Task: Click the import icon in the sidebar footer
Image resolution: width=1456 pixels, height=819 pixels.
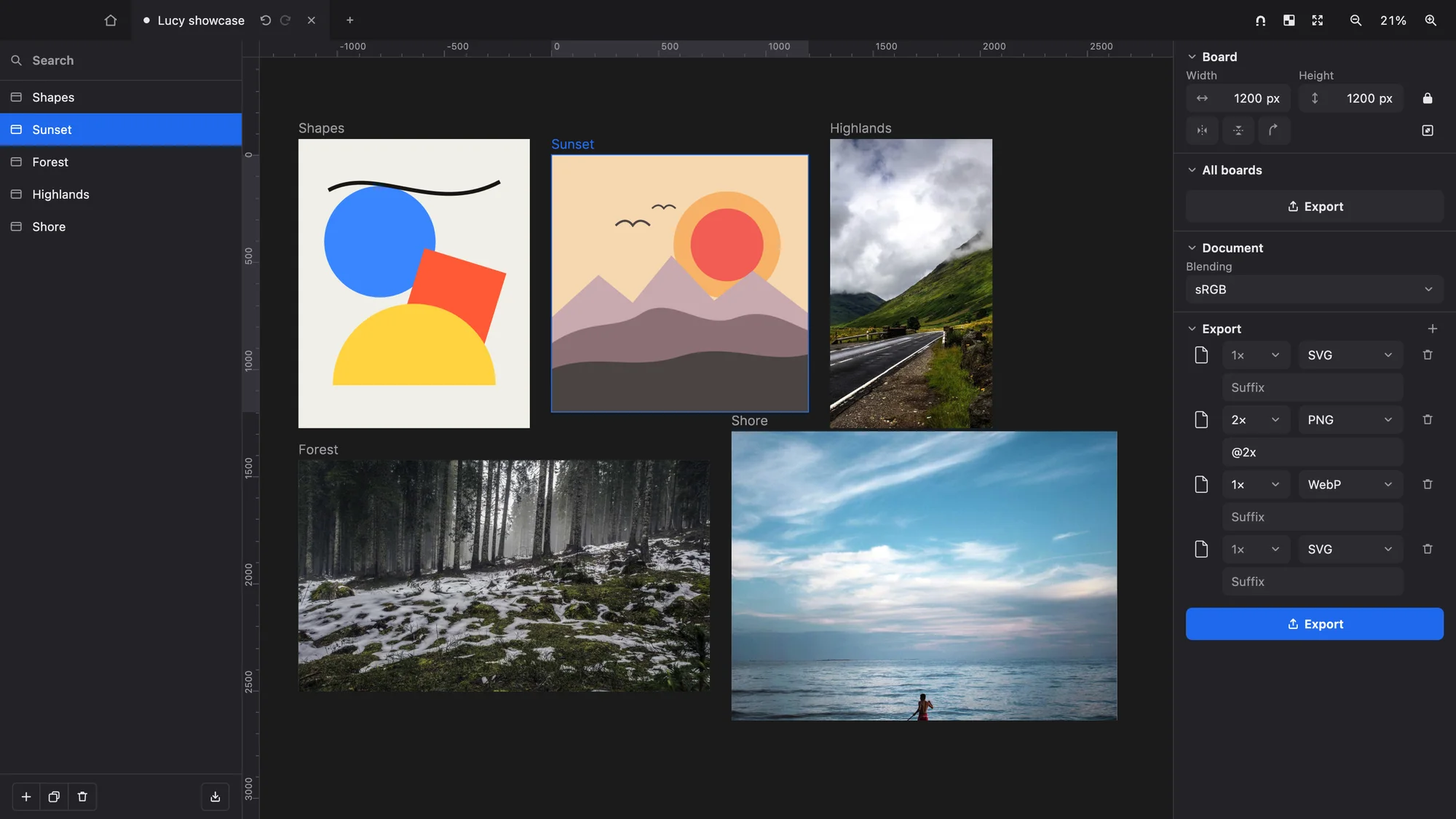Action: coord(215,797)
